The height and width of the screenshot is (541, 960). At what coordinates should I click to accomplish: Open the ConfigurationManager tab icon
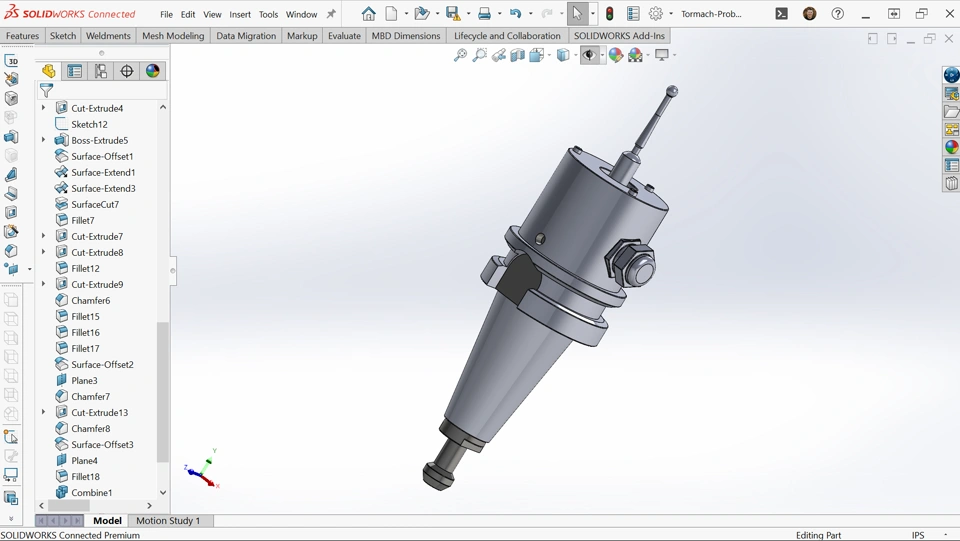(x=101, y=71)
